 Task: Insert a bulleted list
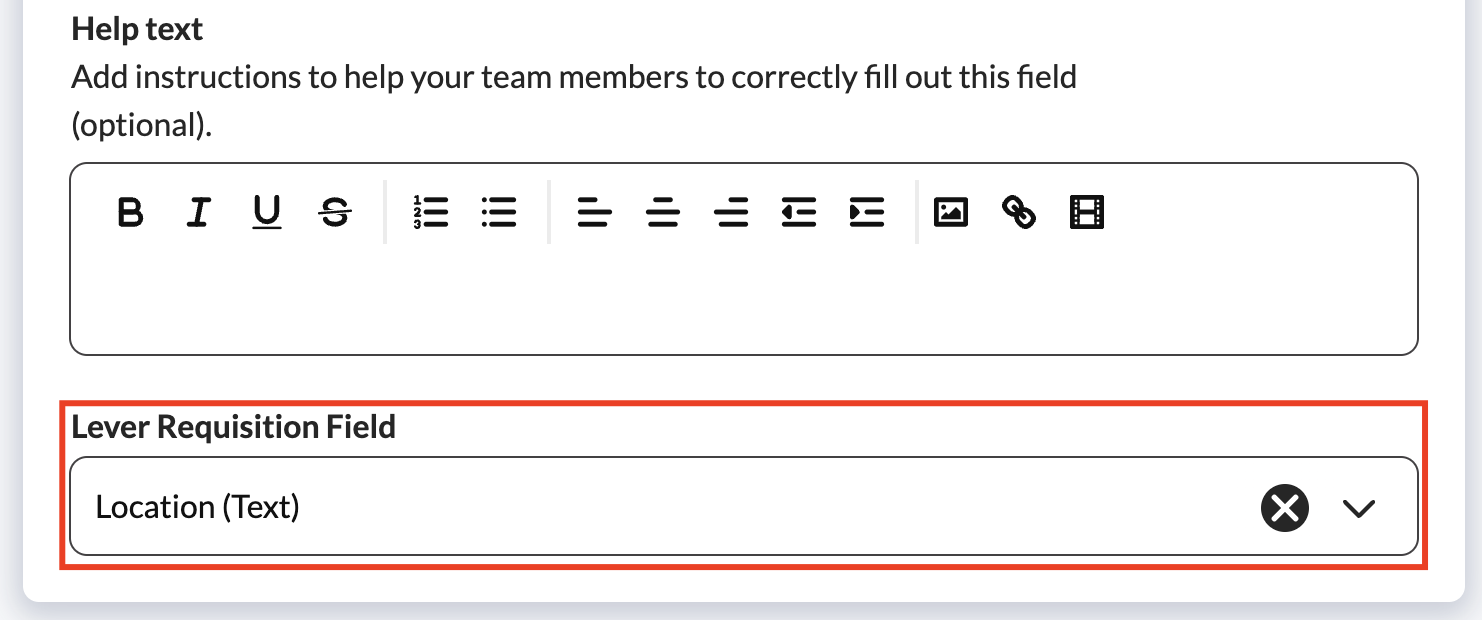[498, 212]
